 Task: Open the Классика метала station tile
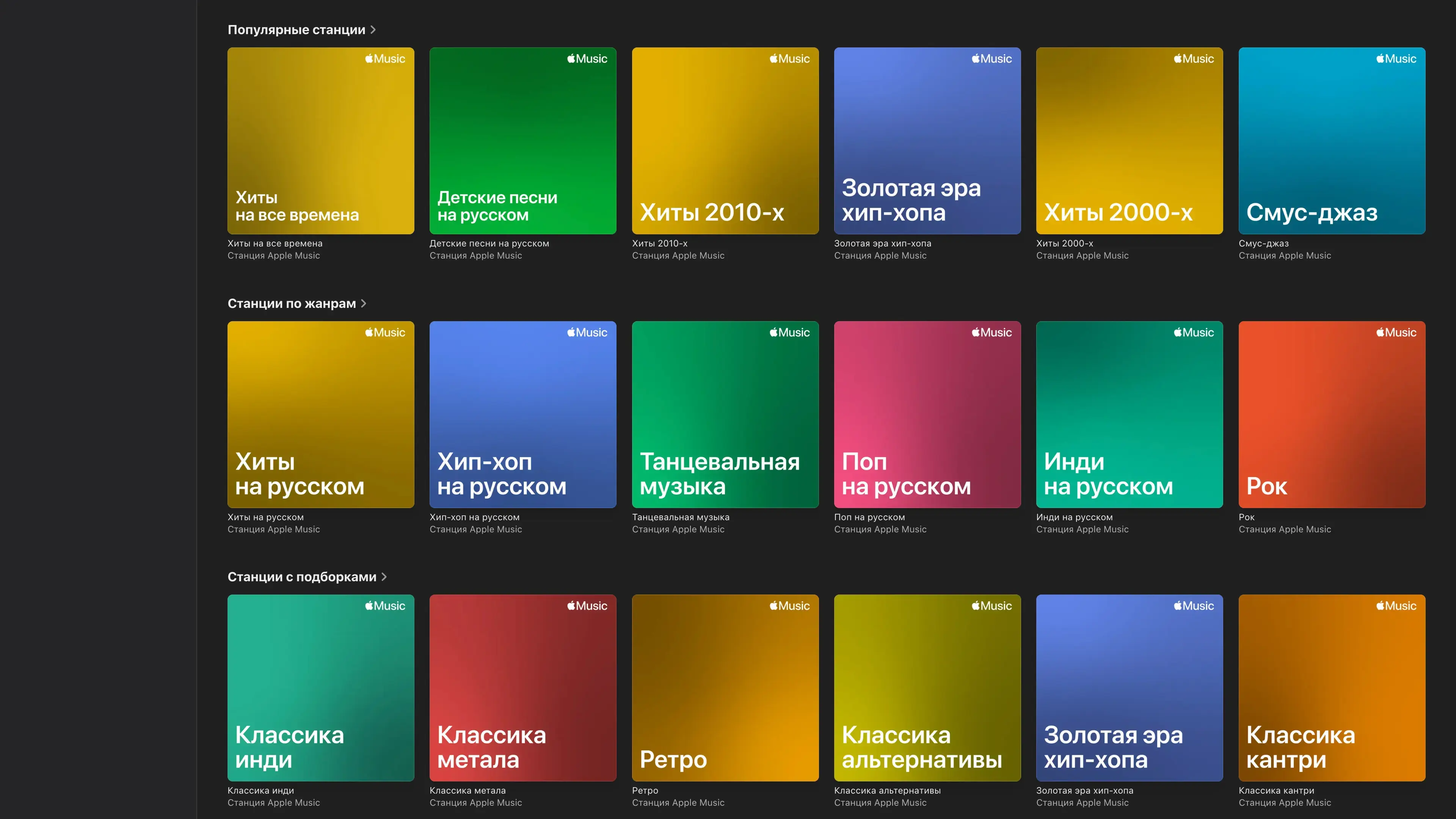[522, 688]
